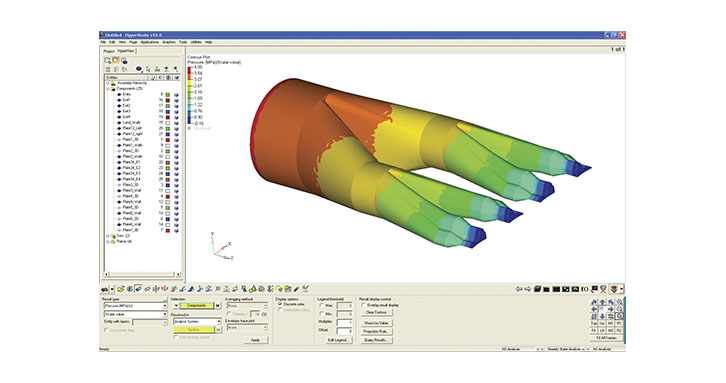The height and width of the screenshot is (383, 726).
Task: Click the Contour panel icon in toolbar
Action: pos(138,289)
